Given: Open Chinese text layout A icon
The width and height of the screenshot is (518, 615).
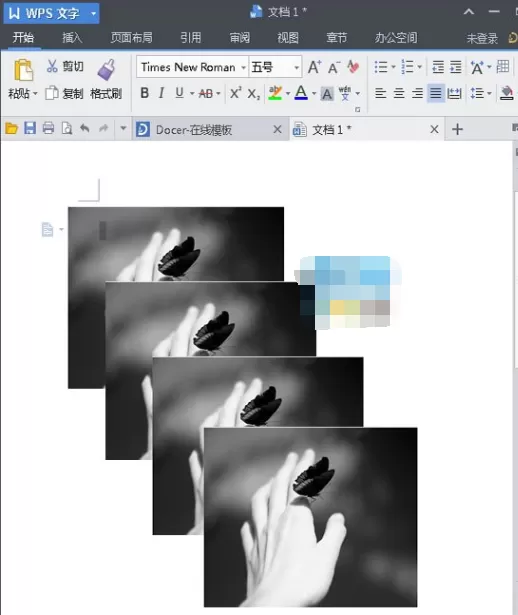Looking at the screenshot, I should 477,67.
